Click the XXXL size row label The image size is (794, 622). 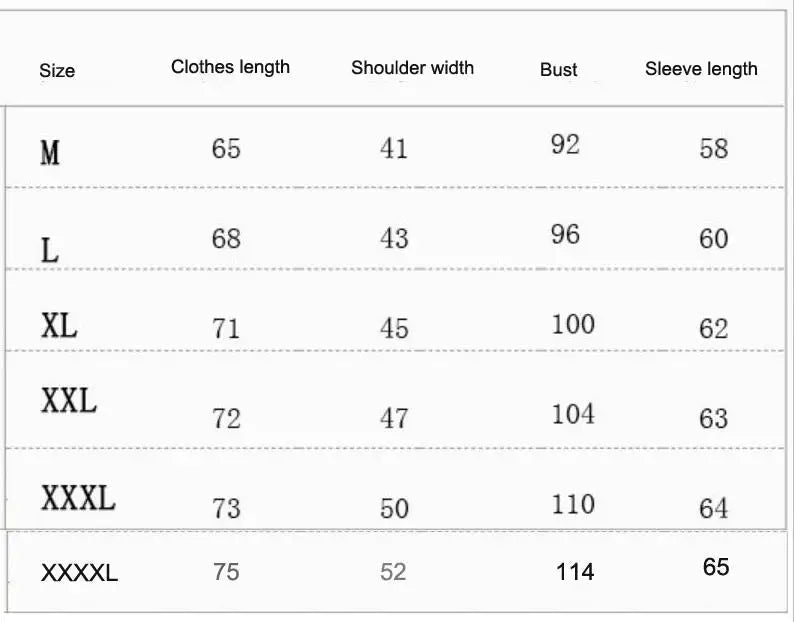click(78, 496)
